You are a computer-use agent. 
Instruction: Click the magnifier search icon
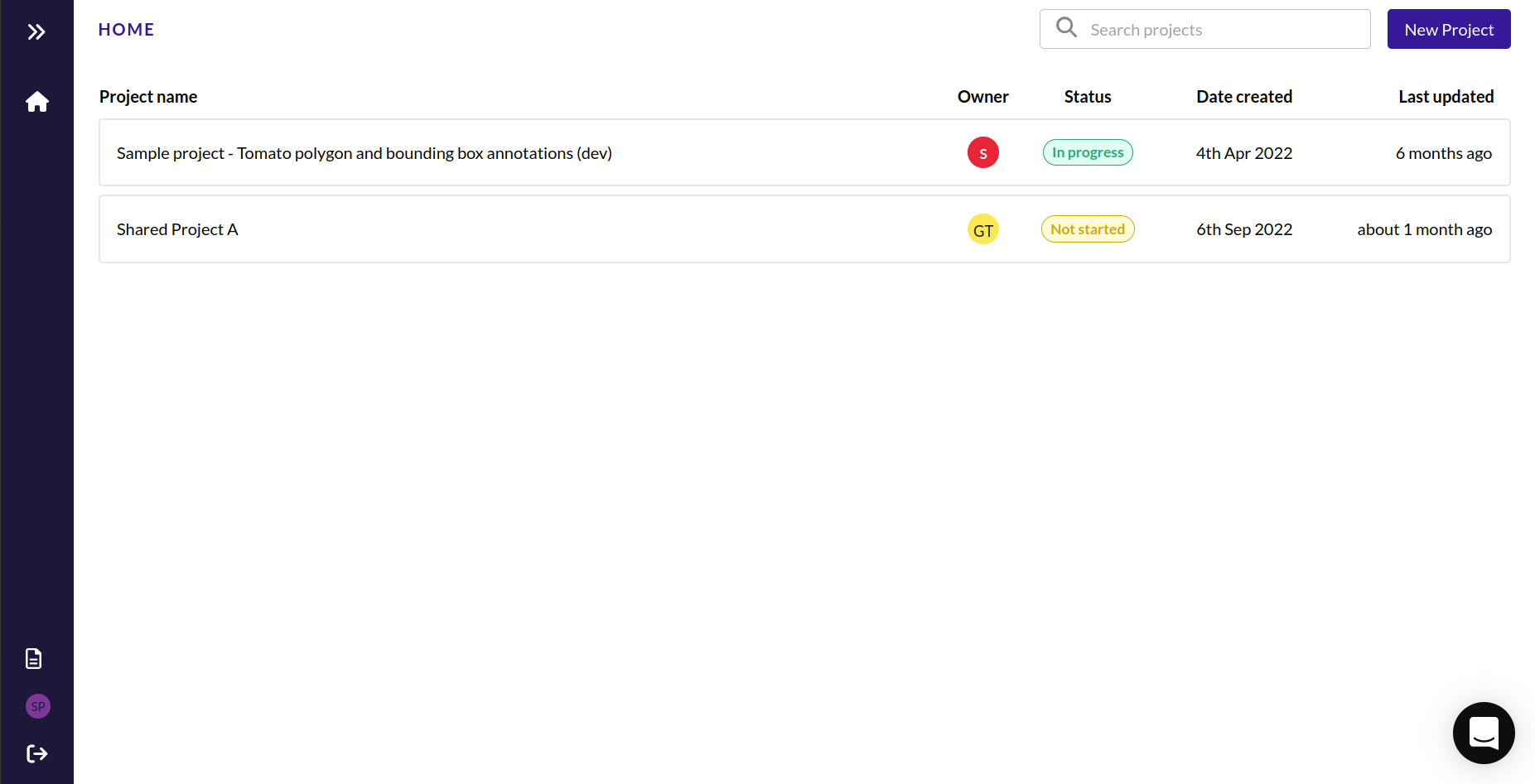[1067, 28]
